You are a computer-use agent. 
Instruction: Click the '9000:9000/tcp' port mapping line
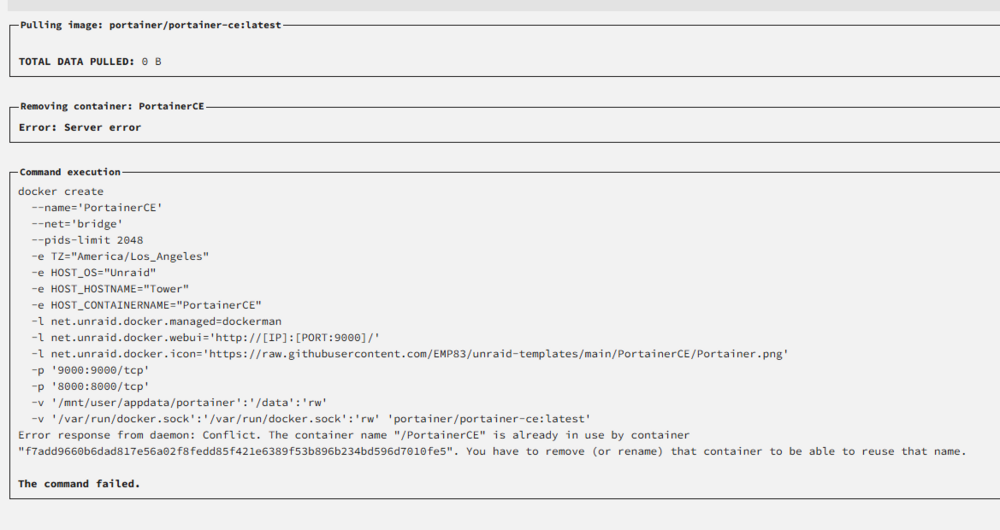coord(90,370)
